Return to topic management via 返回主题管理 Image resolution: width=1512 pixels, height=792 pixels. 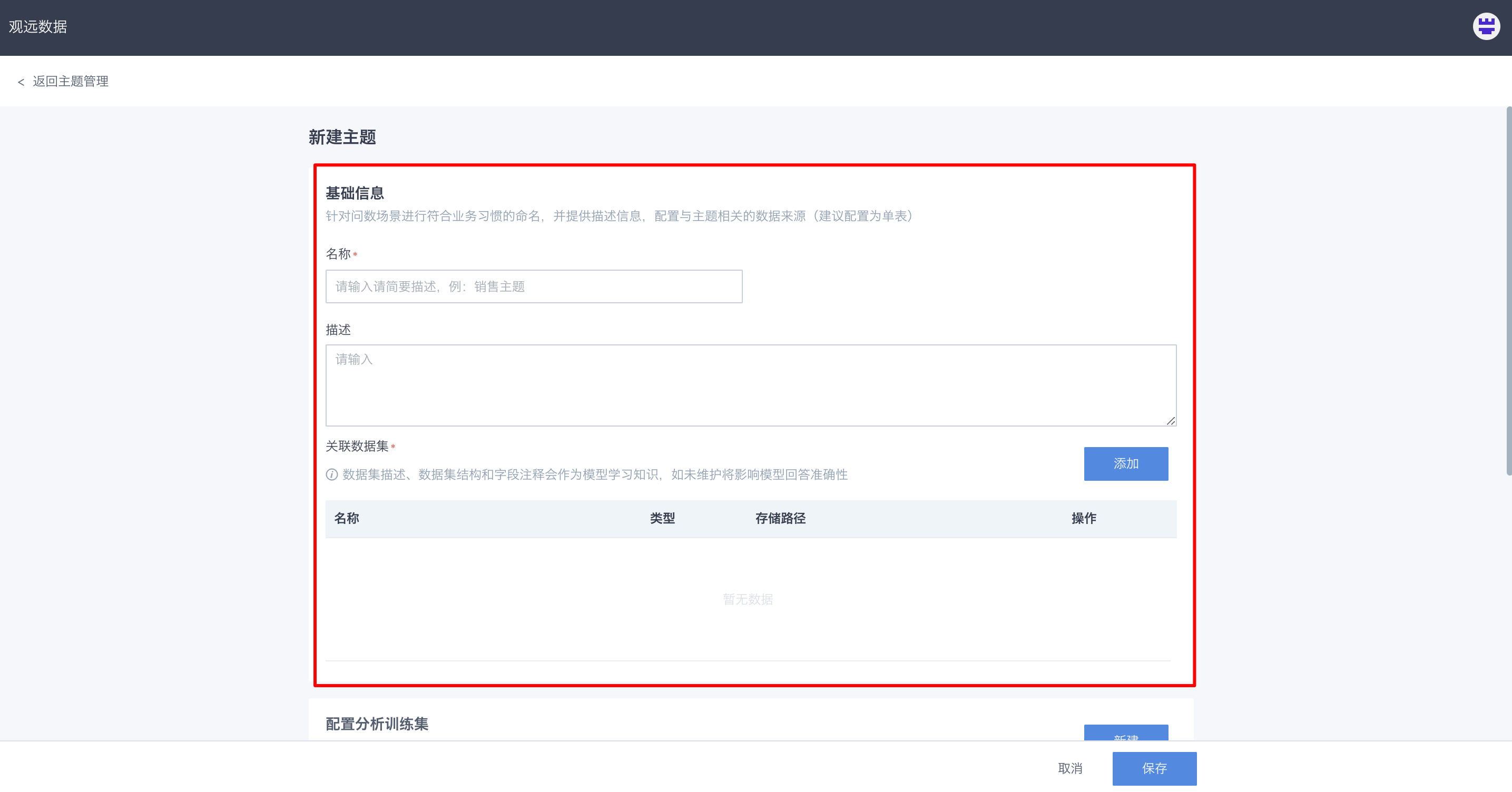71,82
